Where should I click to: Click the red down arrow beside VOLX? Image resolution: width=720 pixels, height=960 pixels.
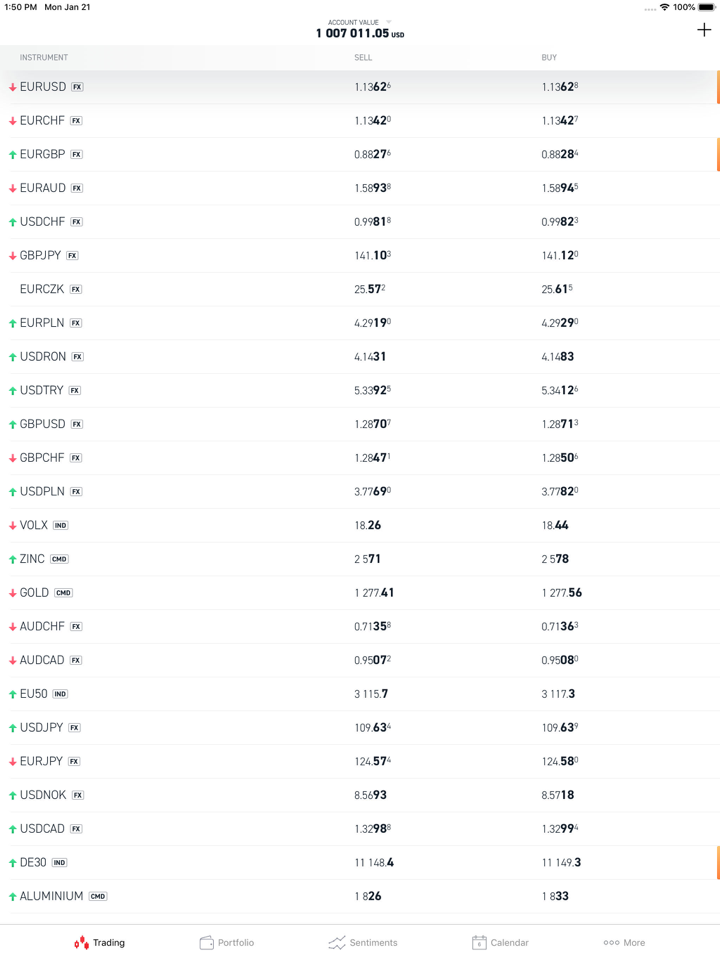coord(13,526)
